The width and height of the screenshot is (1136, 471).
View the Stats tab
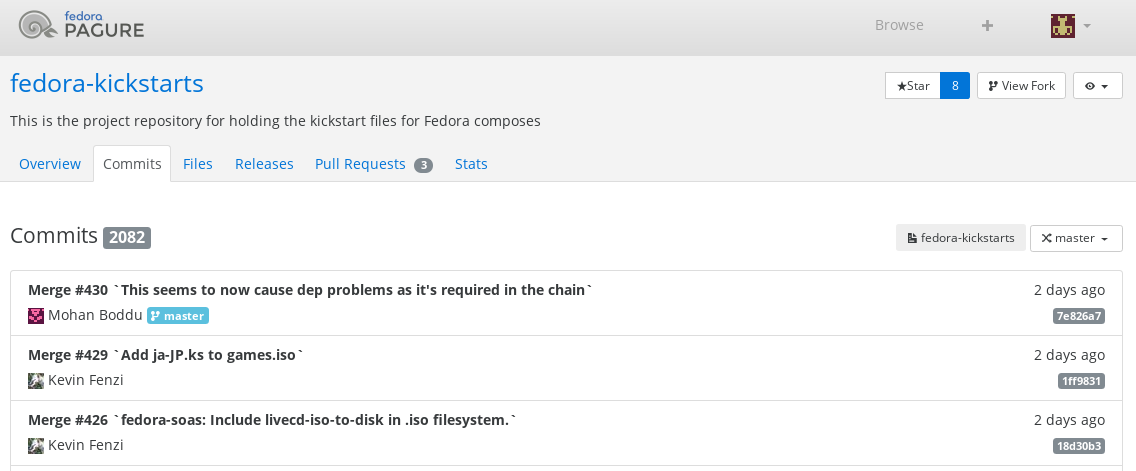471,164
